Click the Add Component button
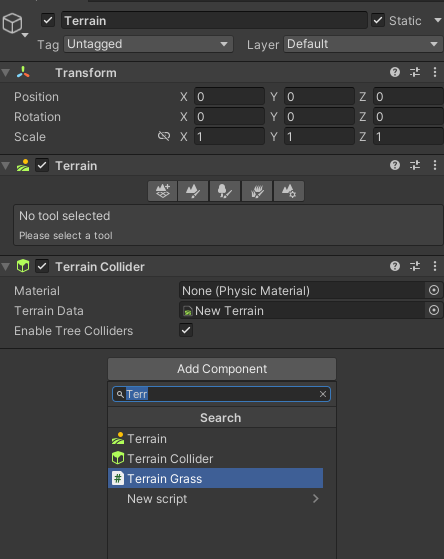 [x=222, y=369]
